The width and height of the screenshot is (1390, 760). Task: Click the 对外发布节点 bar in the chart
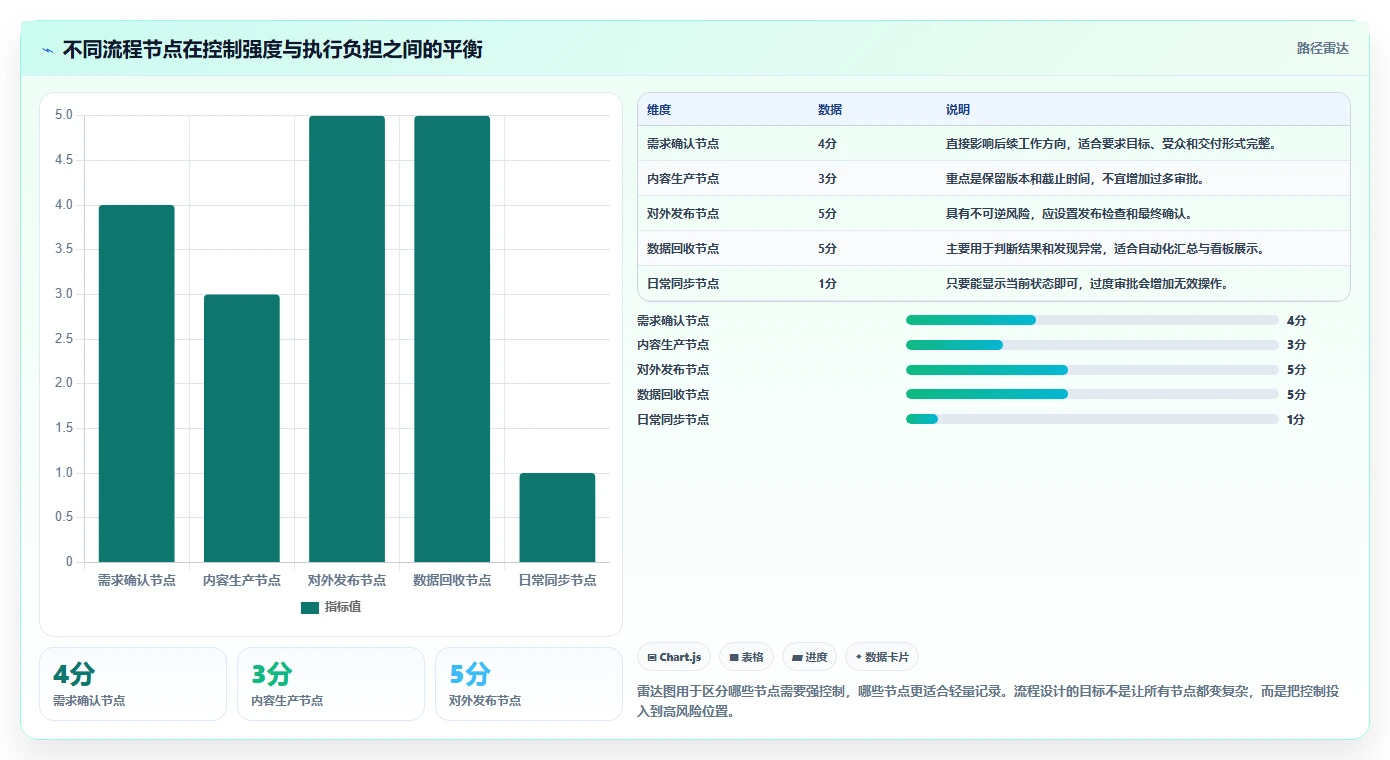coord(347,339)
